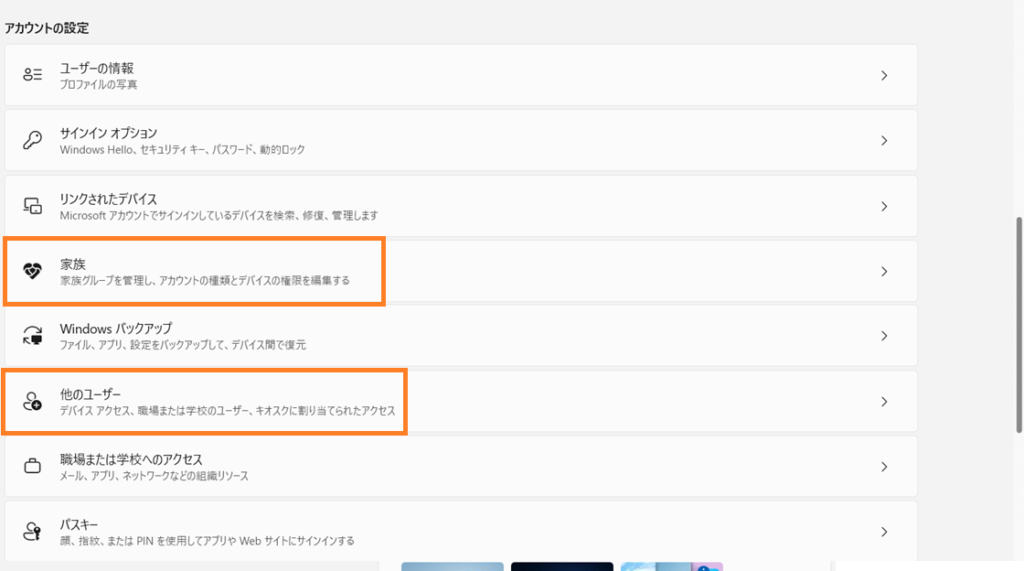1024x571 pixels.
Task: Click the 職場または学校へのアクセス briefcase icon
Action: [32, 466]
